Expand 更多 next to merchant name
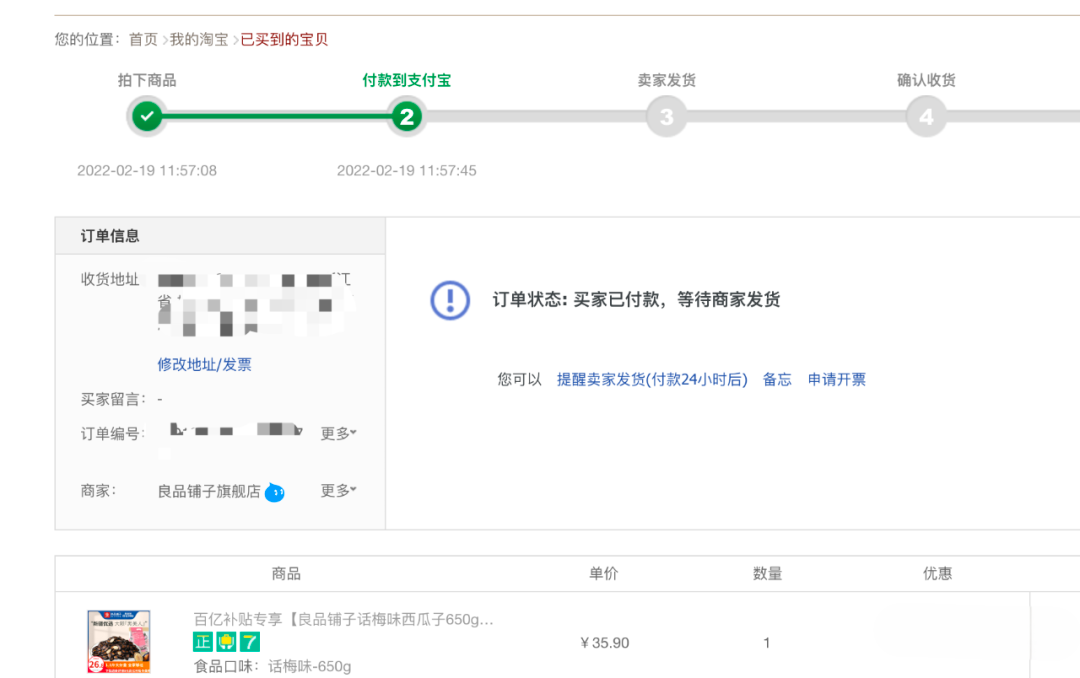Viewport: 1080px width, 678px height. 338,491
